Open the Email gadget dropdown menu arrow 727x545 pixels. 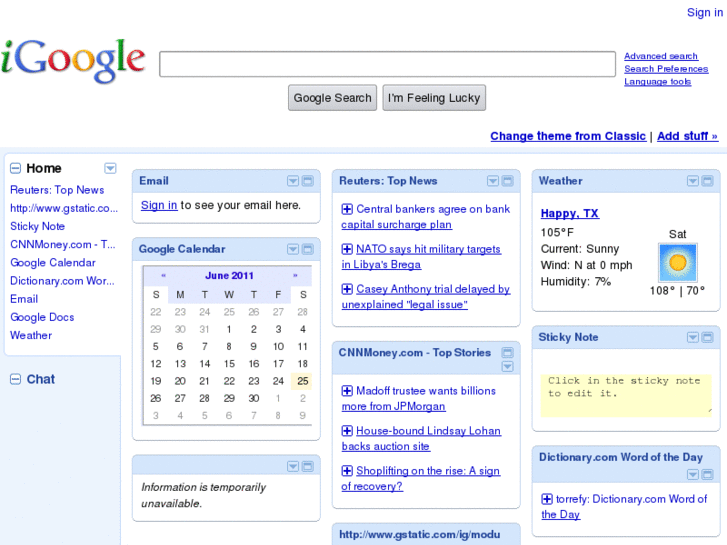(x=293, y=181)
